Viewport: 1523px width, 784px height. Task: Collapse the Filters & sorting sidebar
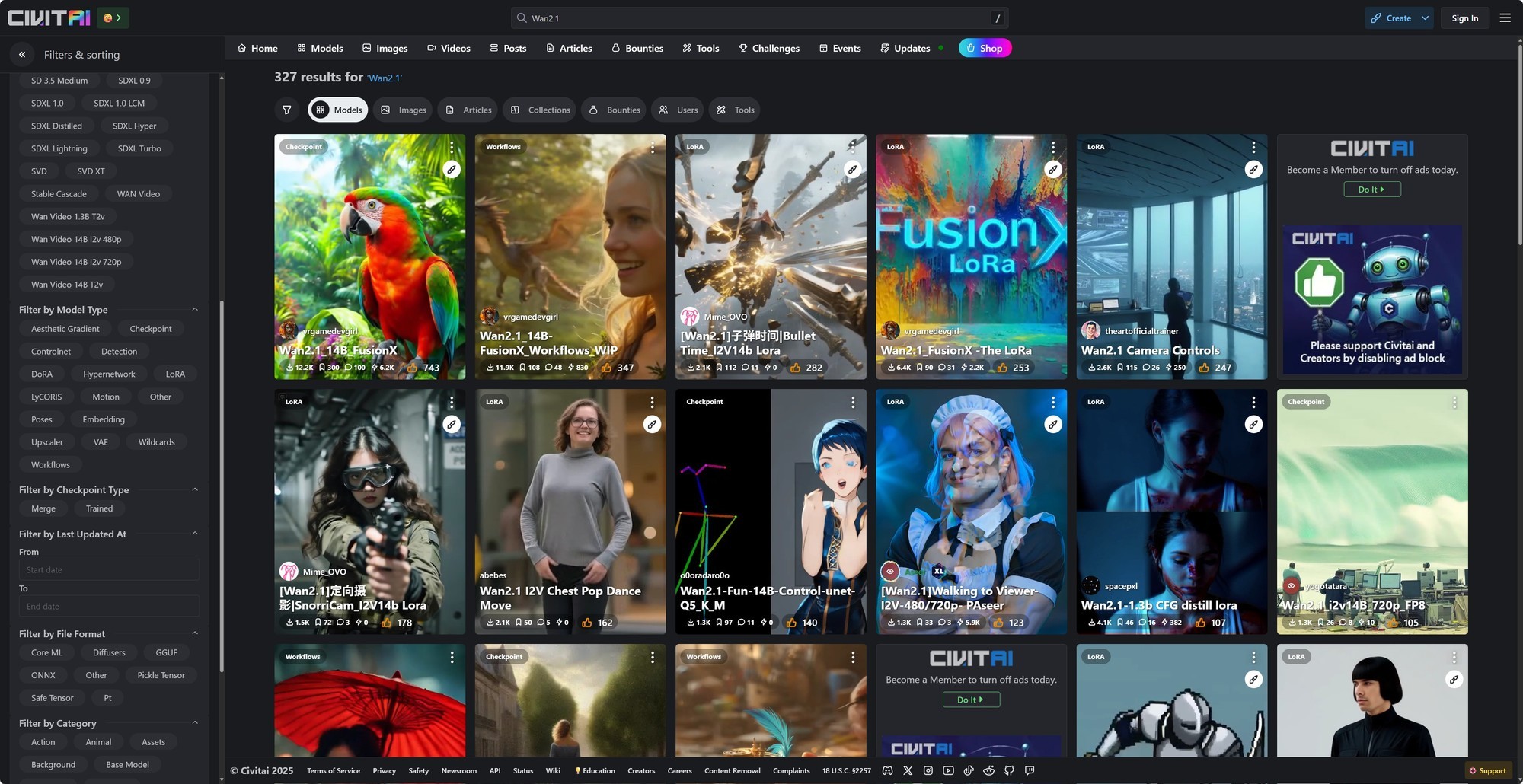coord(22,55)
